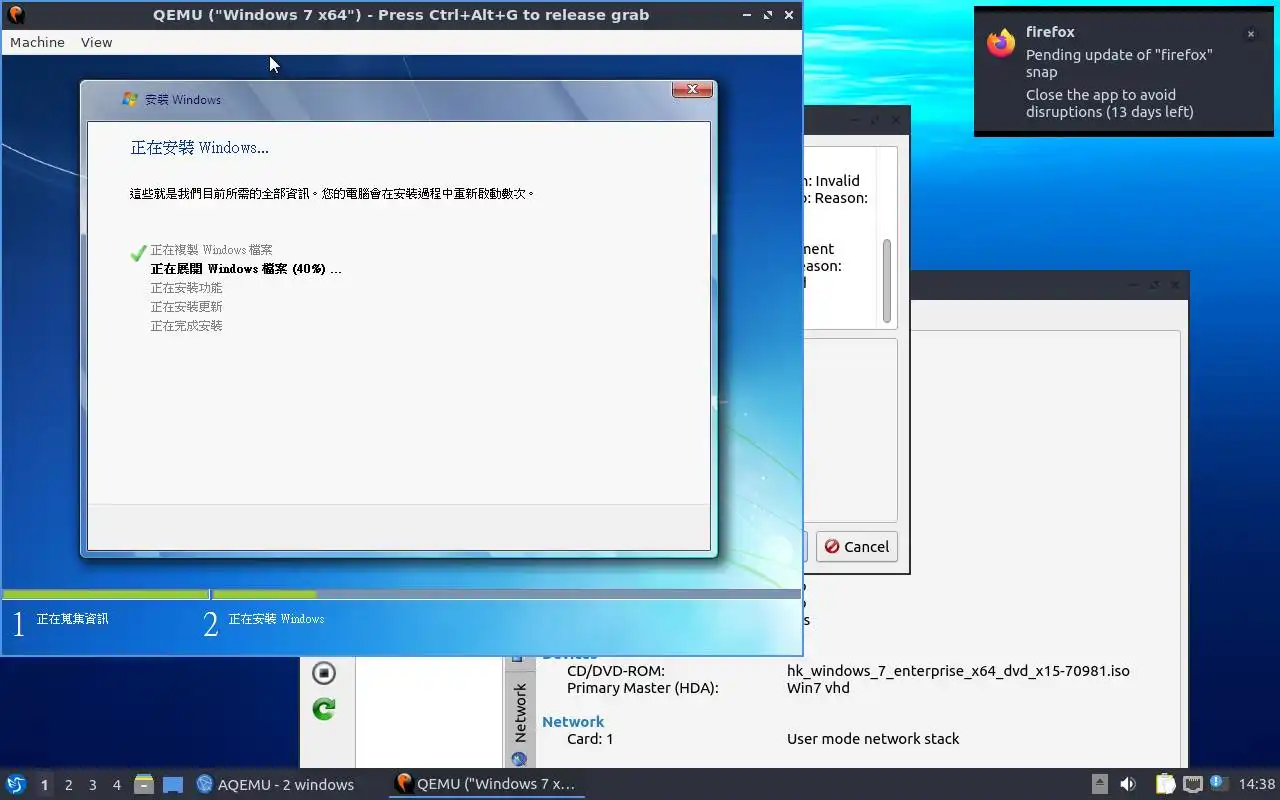Close the AQEMU main window
1280x800 pixels.
(1175, 285)
